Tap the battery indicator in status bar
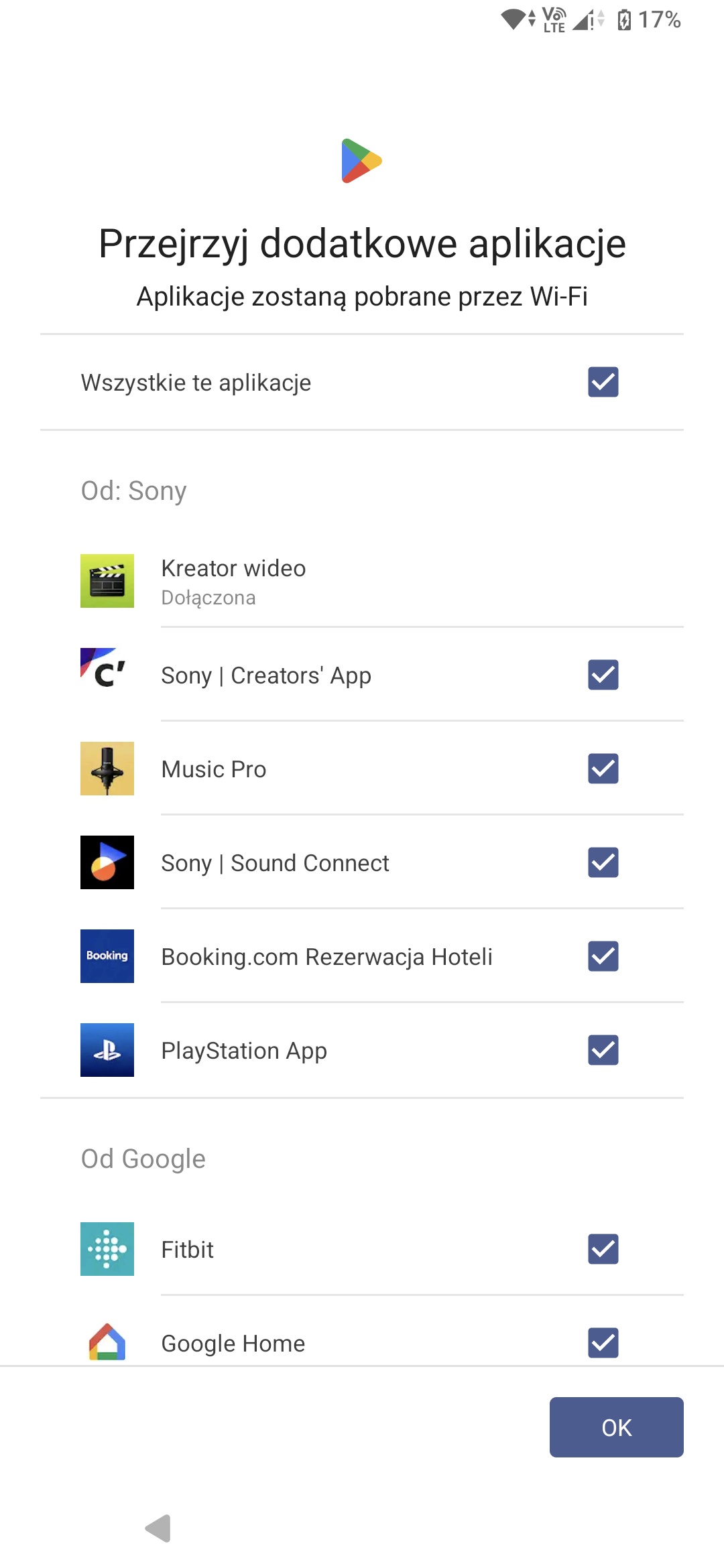 [624, 20]
